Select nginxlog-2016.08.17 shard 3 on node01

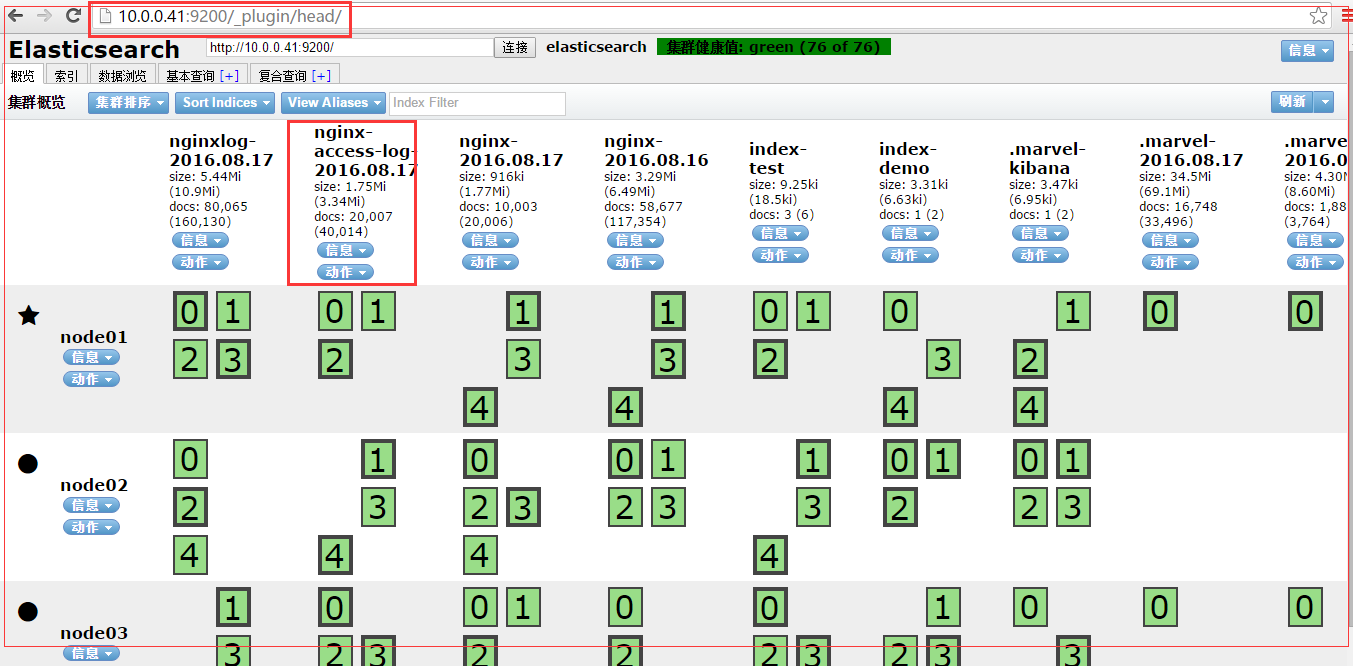pyautogui.click(x=233, y=359)
